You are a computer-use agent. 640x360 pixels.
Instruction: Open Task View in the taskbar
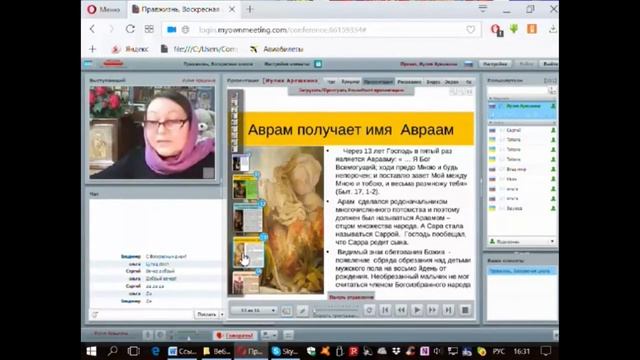pos(133,351)
